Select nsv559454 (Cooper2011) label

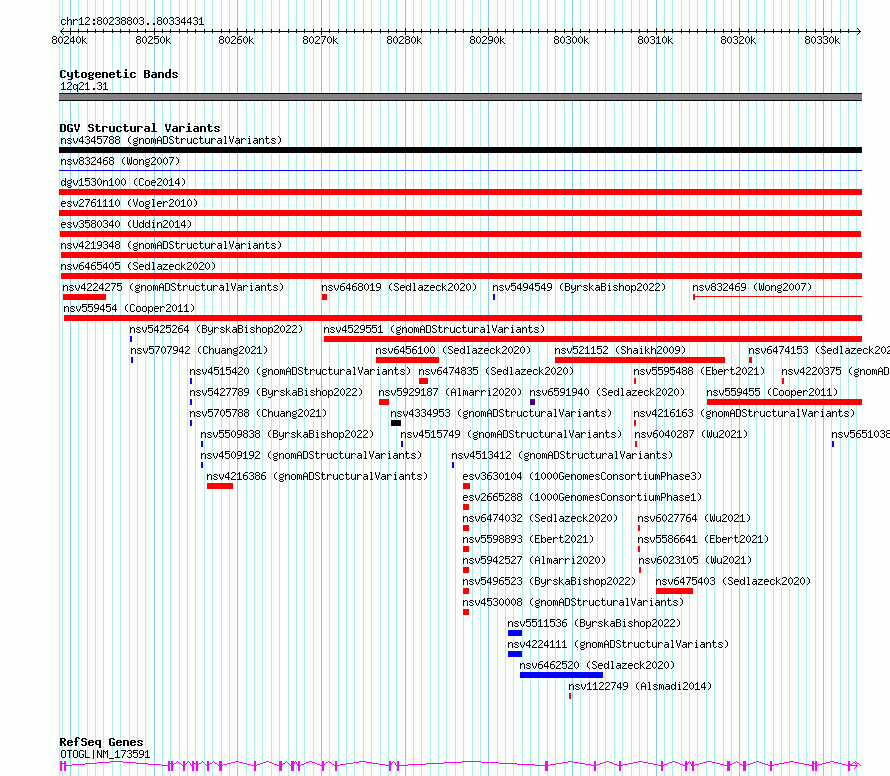tap(129, 308)
